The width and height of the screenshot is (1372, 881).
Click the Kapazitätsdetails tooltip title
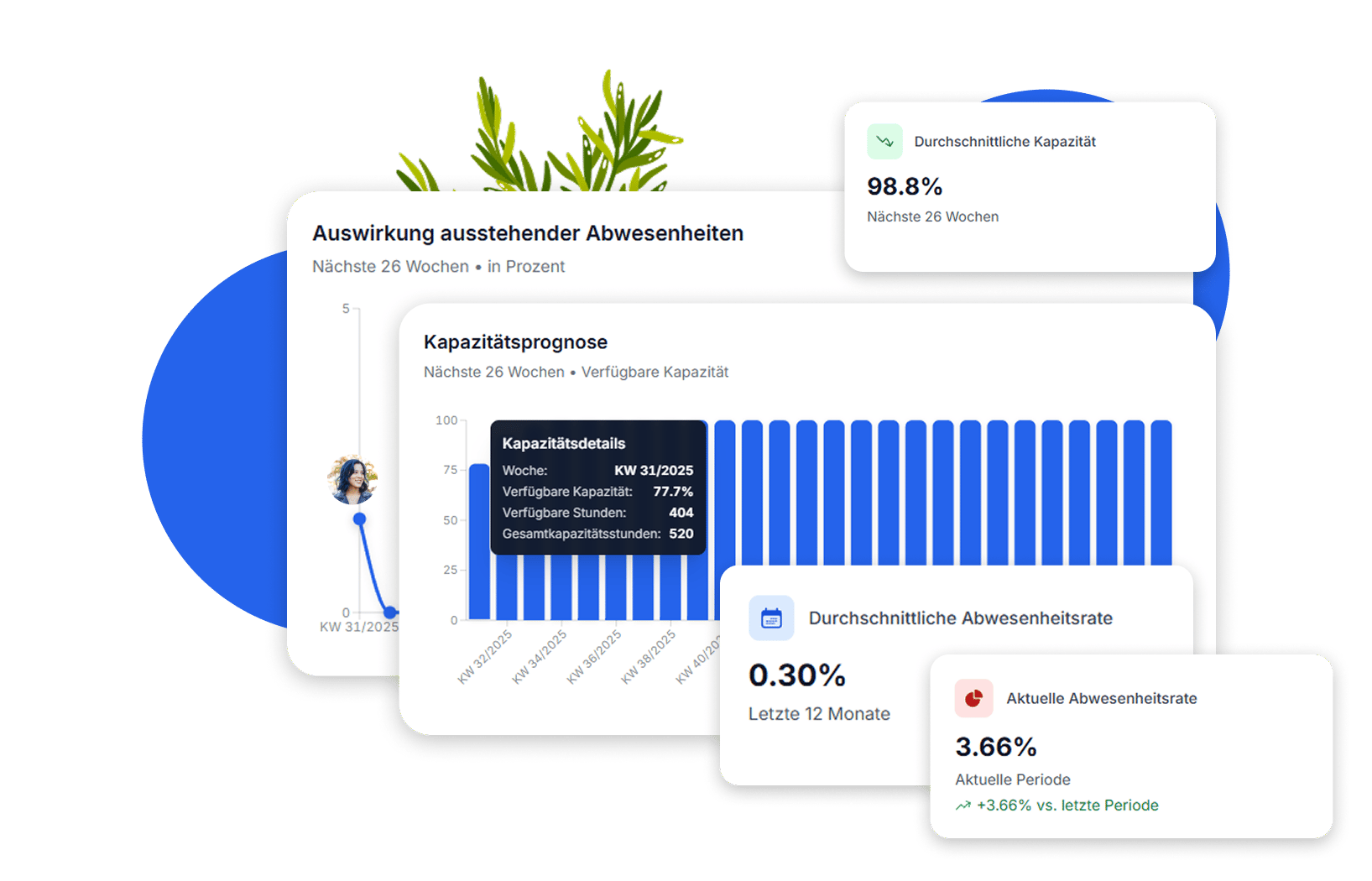(564, 444)
